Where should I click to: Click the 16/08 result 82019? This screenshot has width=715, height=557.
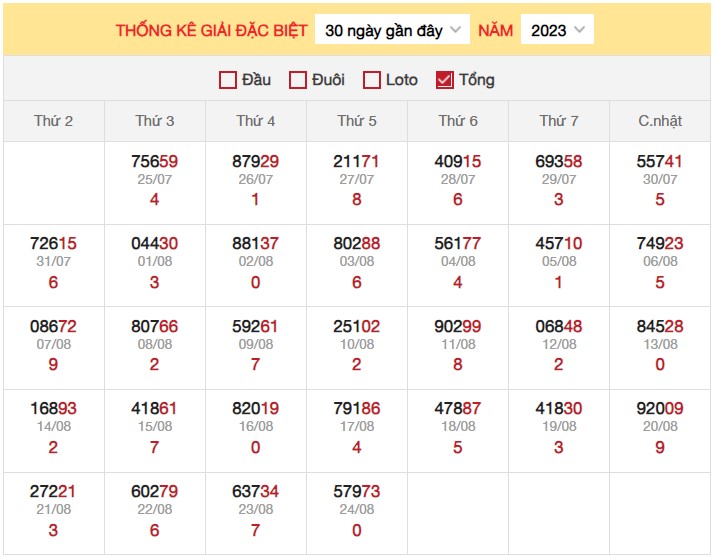pos(256,408)
